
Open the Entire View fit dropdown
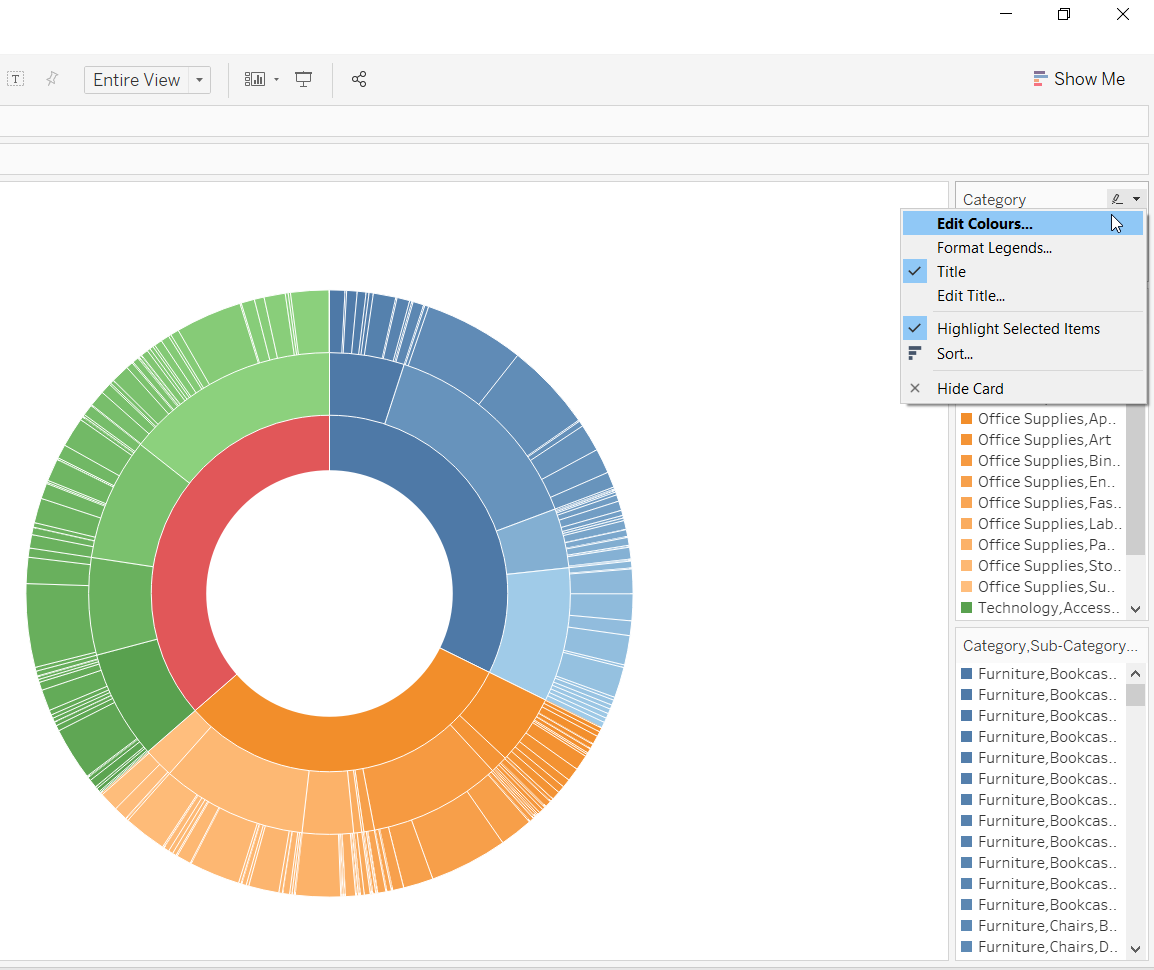coord(199,79)
